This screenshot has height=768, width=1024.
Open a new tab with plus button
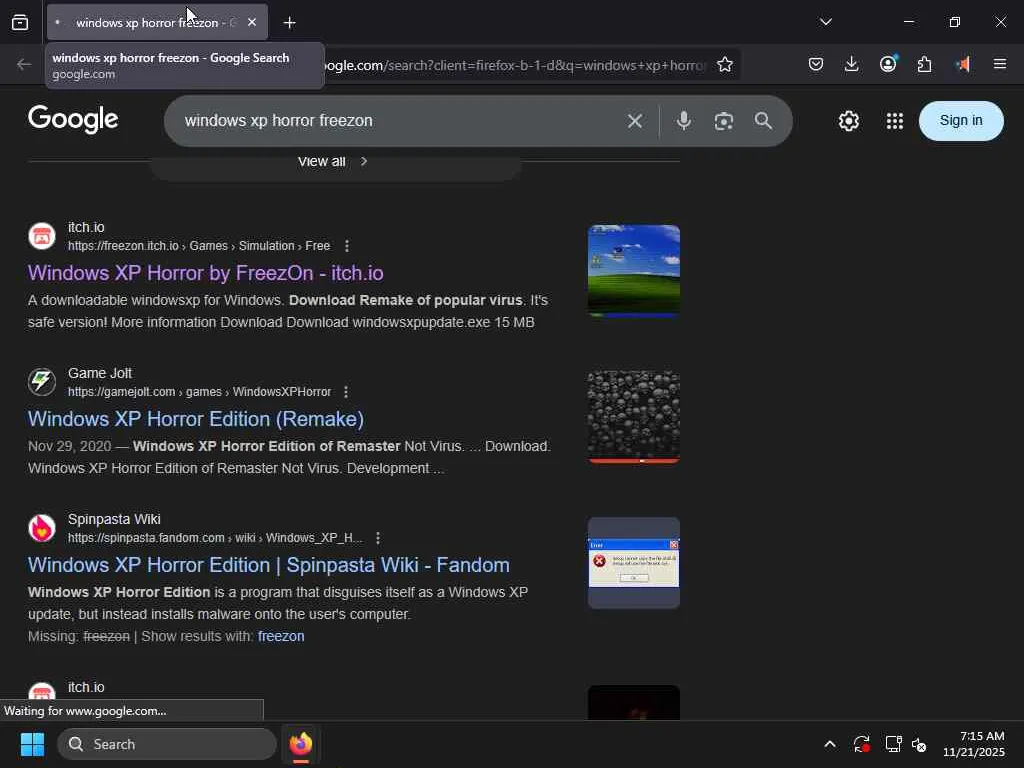(289, 23)
